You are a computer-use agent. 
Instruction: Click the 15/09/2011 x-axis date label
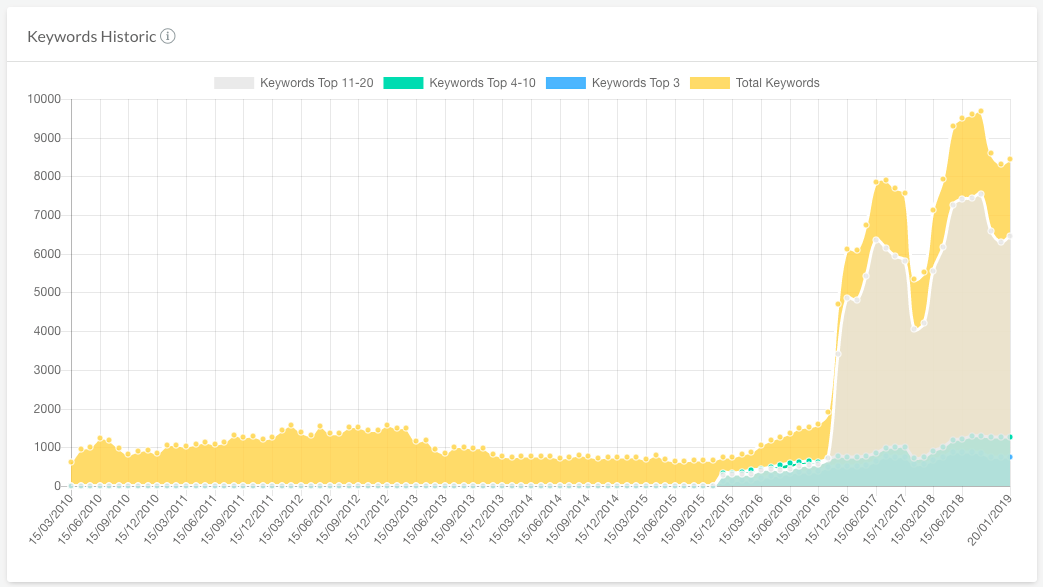pyautogui.click(x=223, y=520)
